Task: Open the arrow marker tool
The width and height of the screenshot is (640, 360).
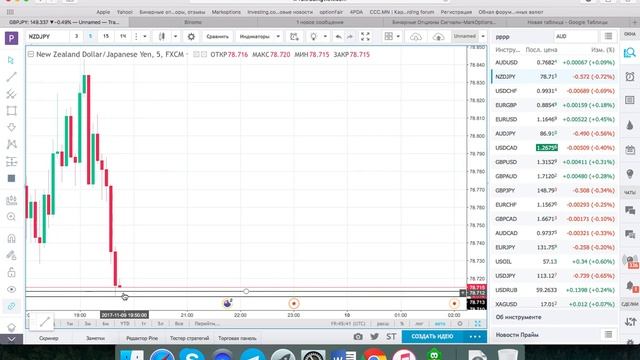Action: [x=11, y=127]
